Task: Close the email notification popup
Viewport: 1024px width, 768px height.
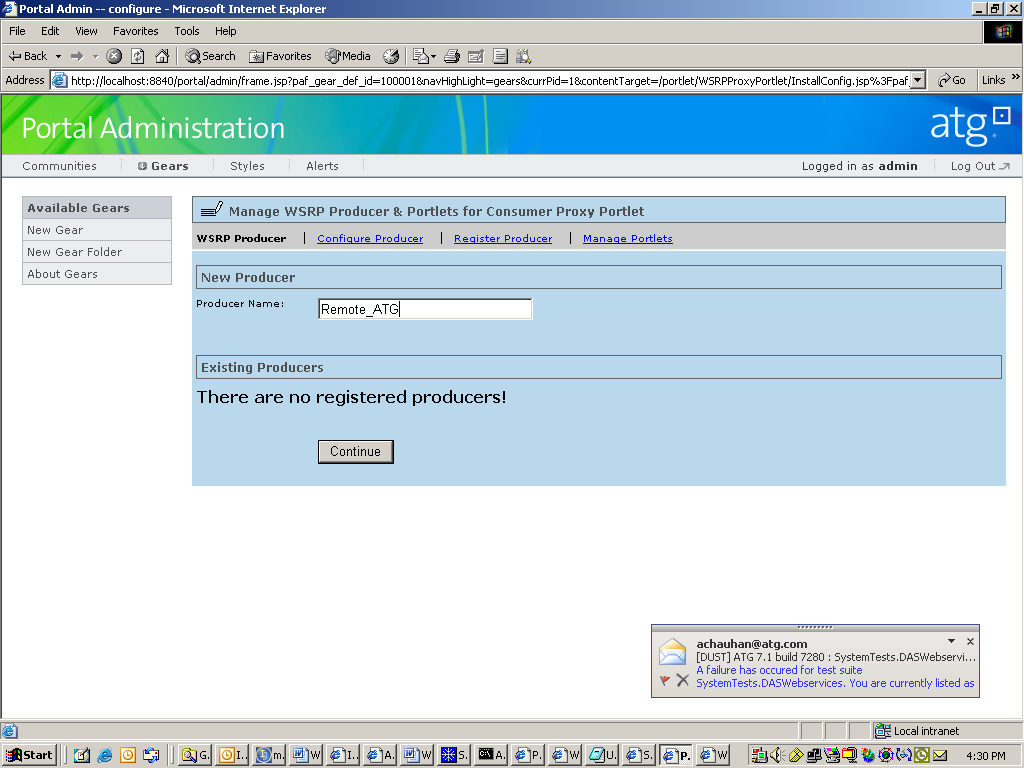Action: click(x=970, y=641)
